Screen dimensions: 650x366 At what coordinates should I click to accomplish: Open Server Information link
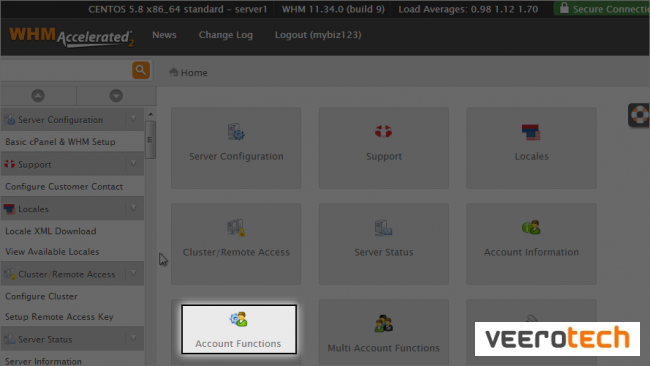(43, 361)
